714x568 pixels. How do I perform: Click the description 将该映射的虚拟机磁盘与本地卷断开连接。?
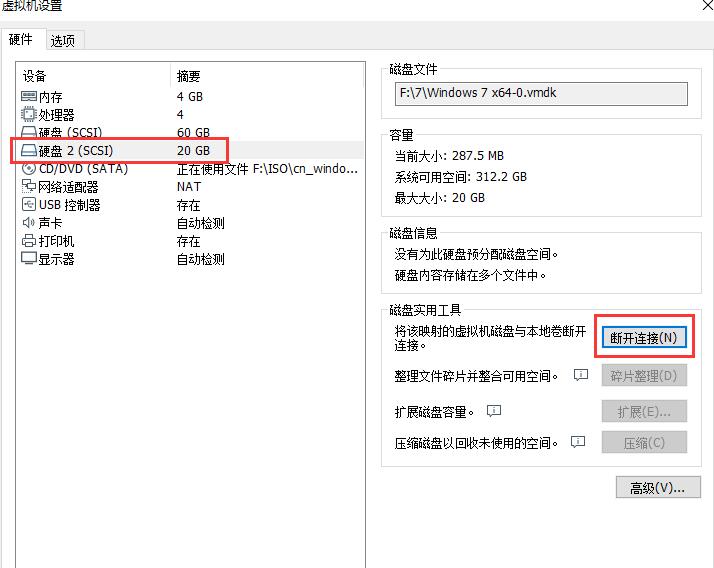[490, 338]
